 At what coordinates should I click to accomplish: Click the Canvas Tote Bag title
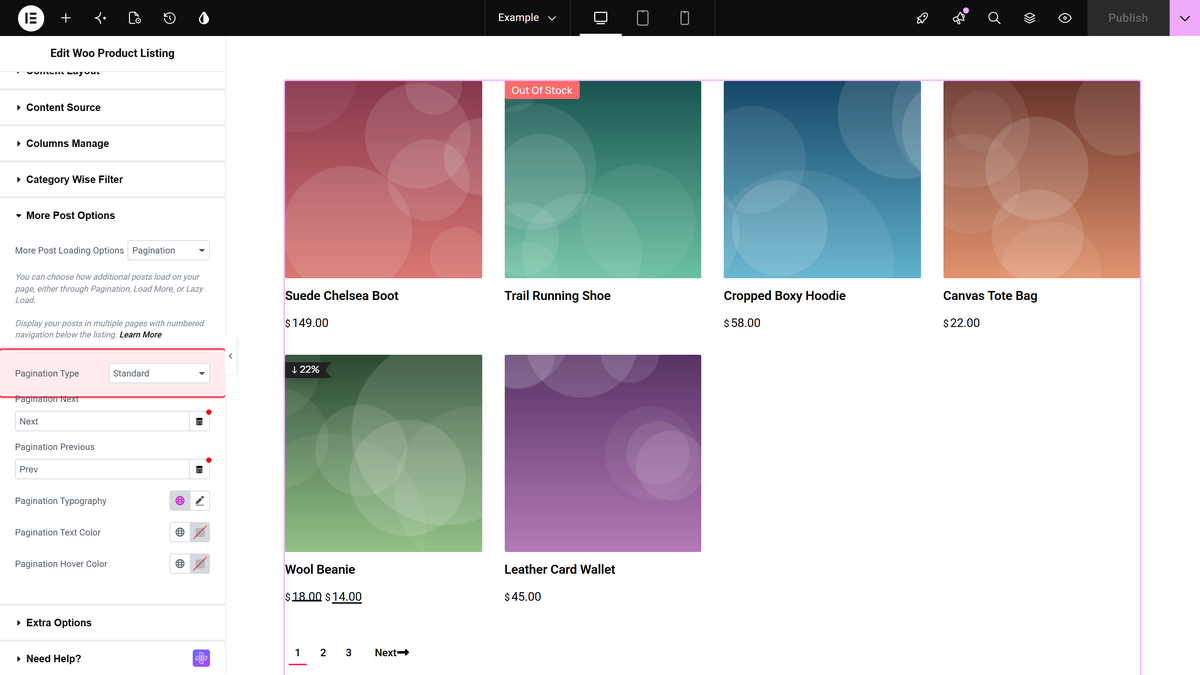[x=990, y=296]
